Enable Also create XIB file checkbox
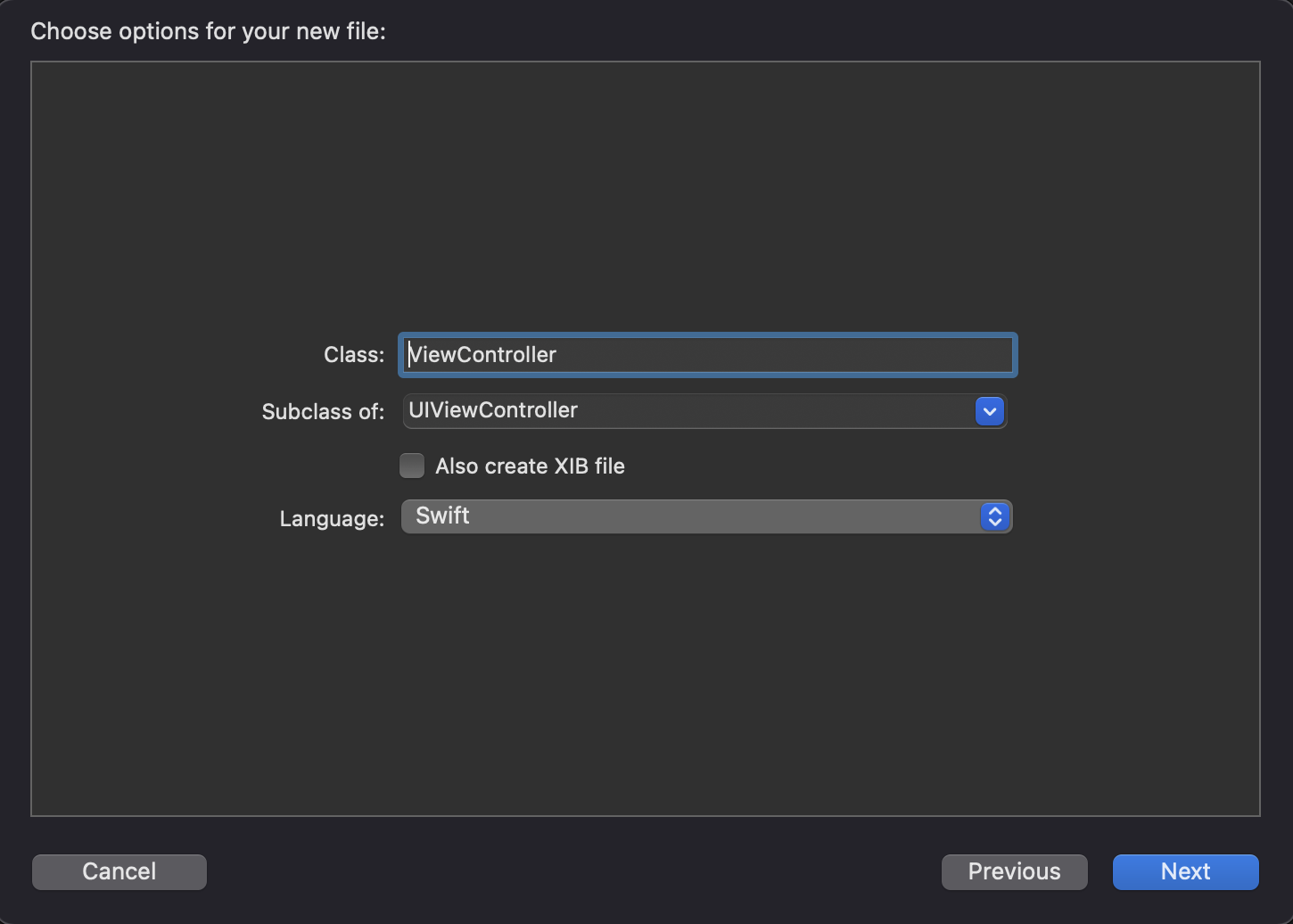The image size is (1293, 924). pos(412,466)
